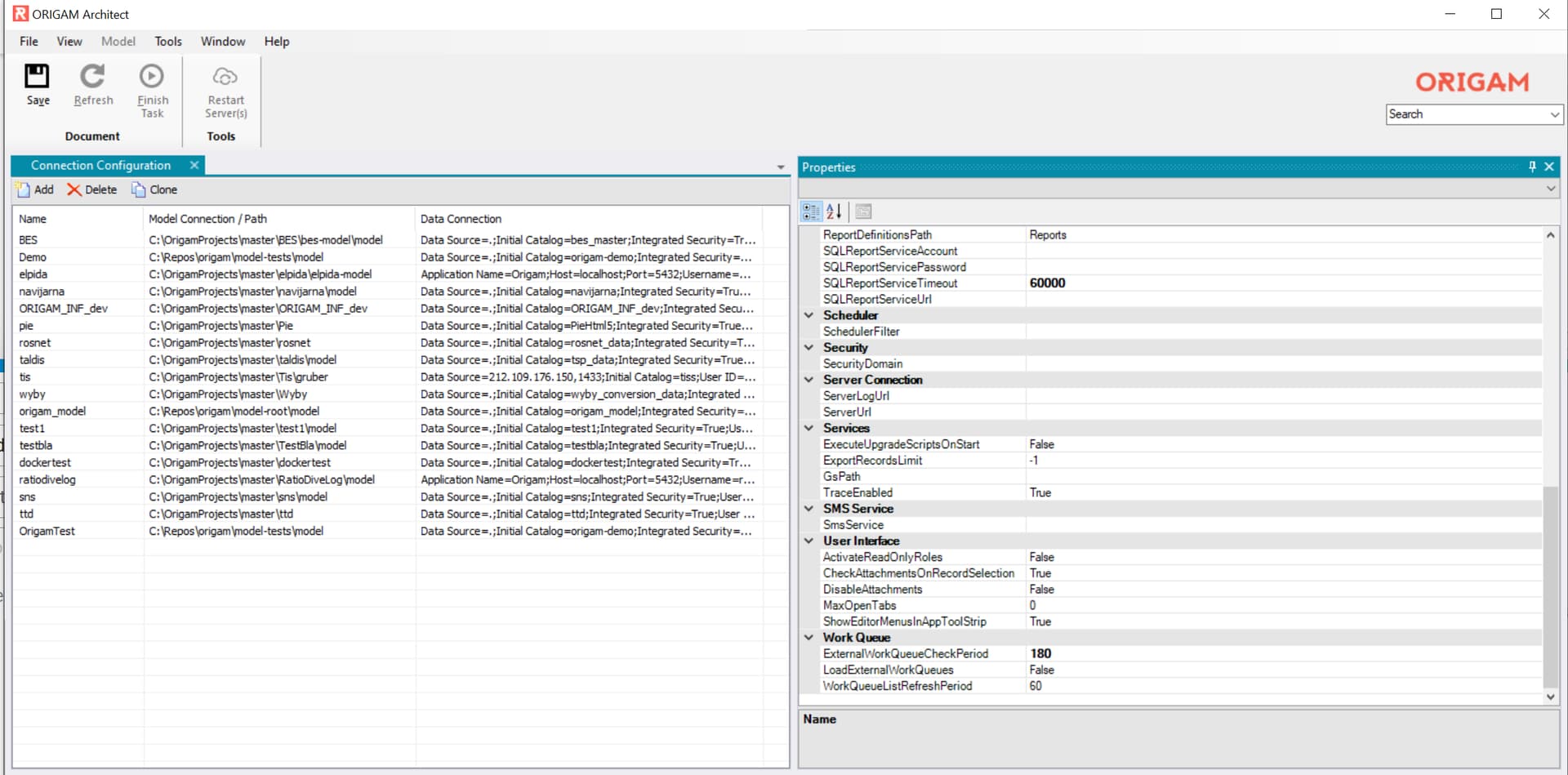Collapse the Work Queue category
This screenshot has width=1568, height=775.
coord(808,637)
